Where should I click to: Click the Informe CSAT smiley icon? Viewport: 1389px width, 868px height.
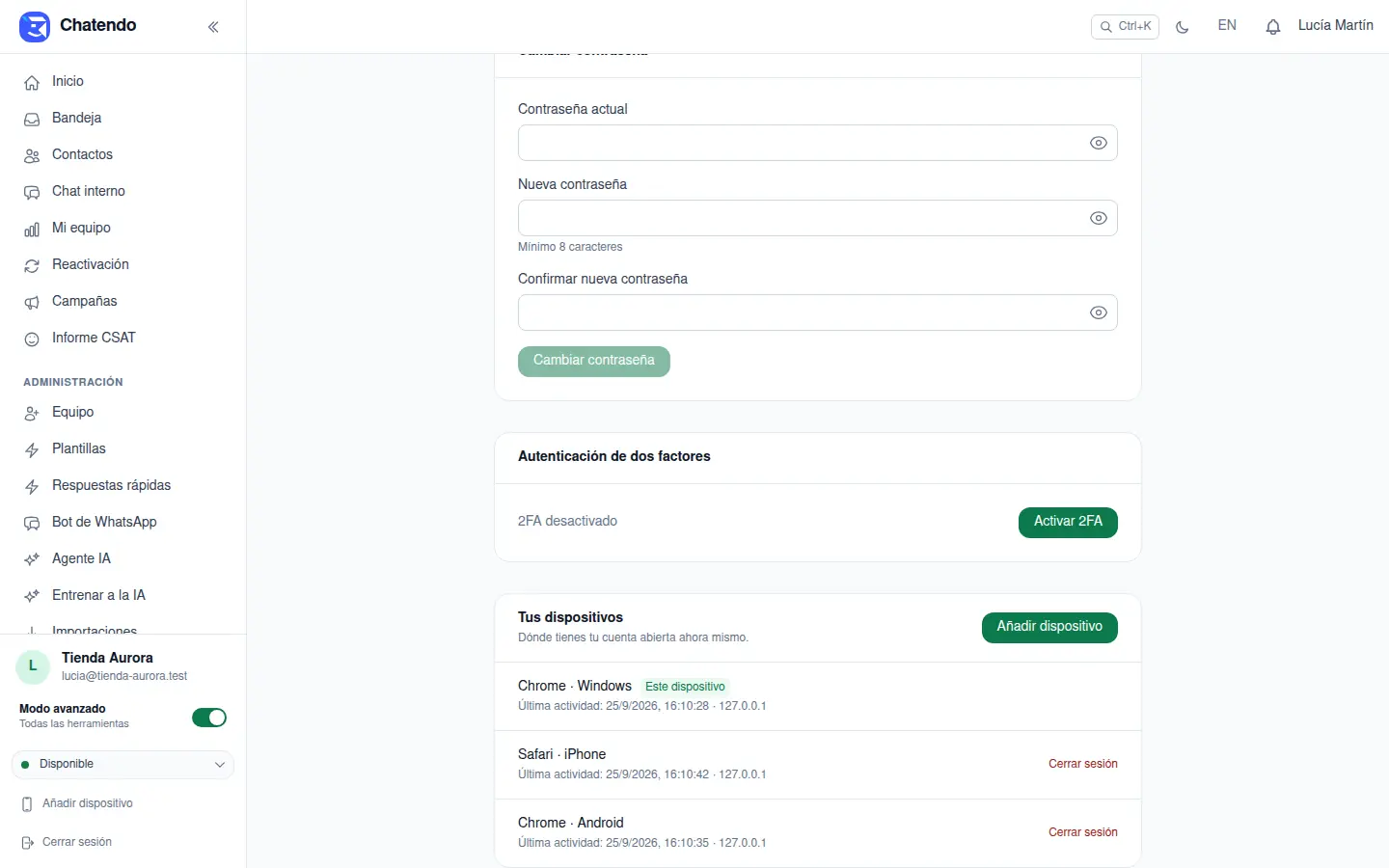point(32,339)
